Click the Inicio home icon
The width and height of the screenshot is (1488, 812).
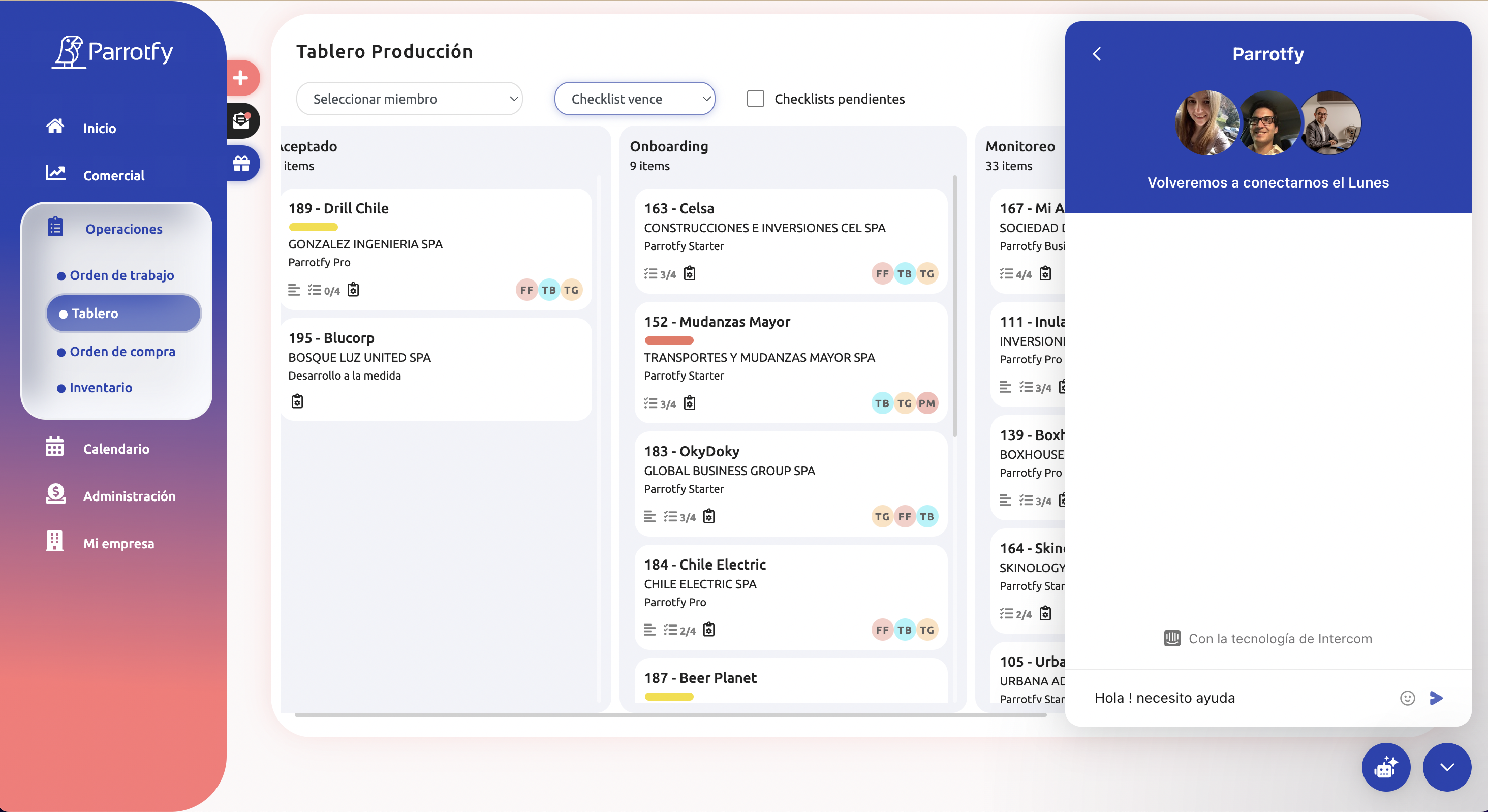pyautogui.click(x=55, y=127)
